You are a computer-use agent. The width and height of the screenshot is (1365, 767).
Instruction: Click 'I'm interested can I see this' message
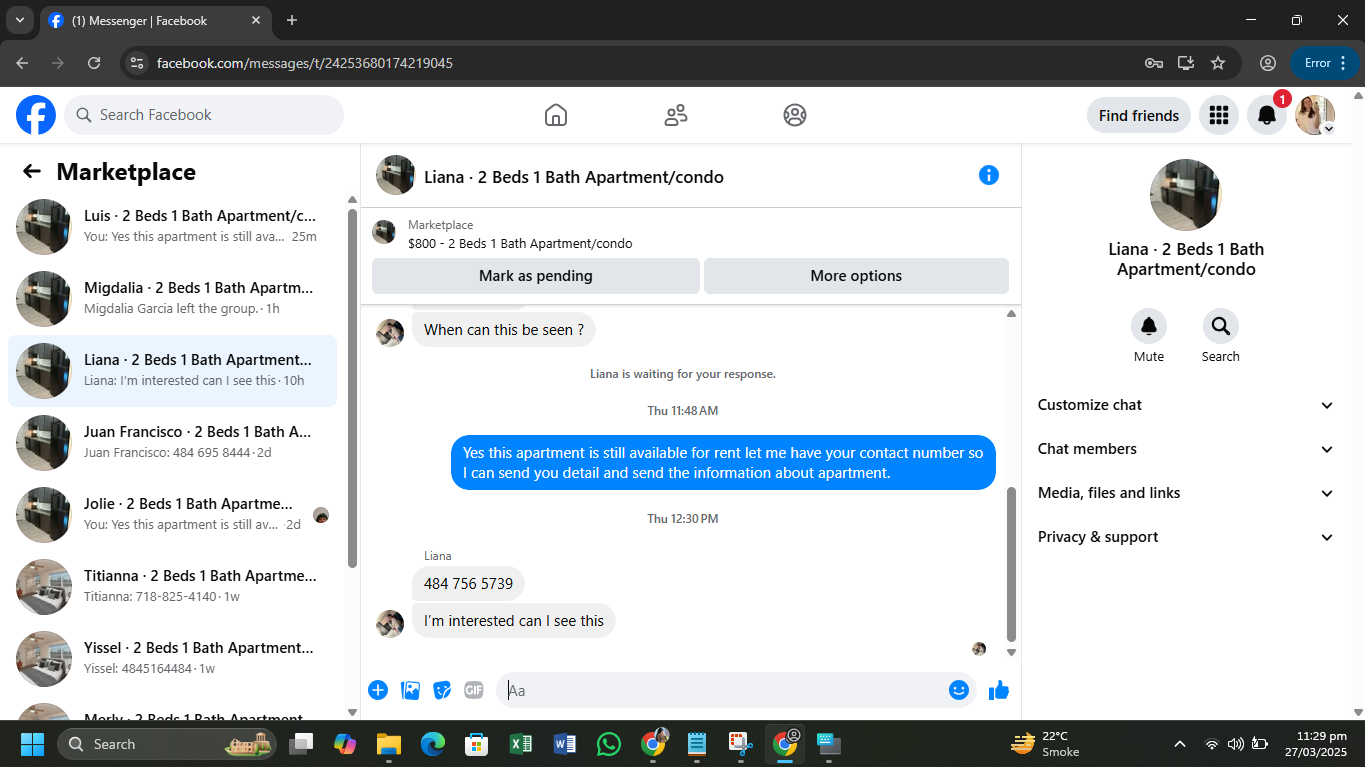(x=514, y=621)
